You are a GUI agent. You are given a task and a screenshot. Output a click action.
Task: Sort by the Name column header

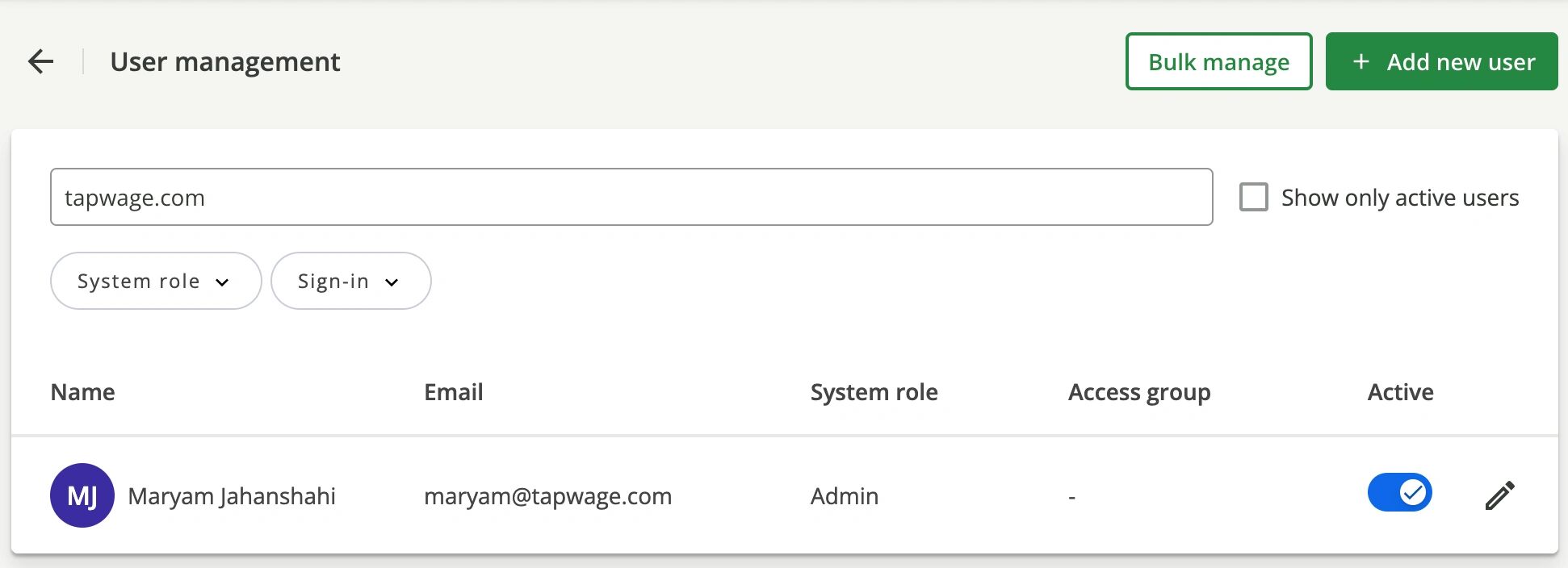(82, 392)
